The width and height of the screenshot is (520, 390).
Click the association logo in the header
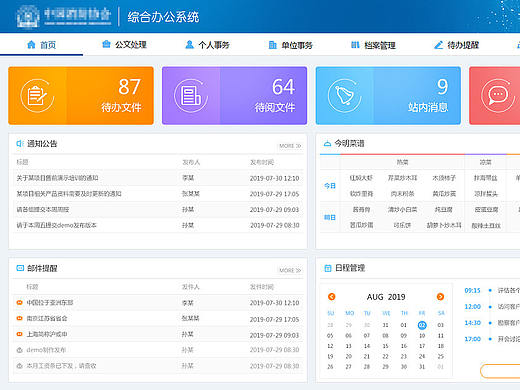pos(63,16)
